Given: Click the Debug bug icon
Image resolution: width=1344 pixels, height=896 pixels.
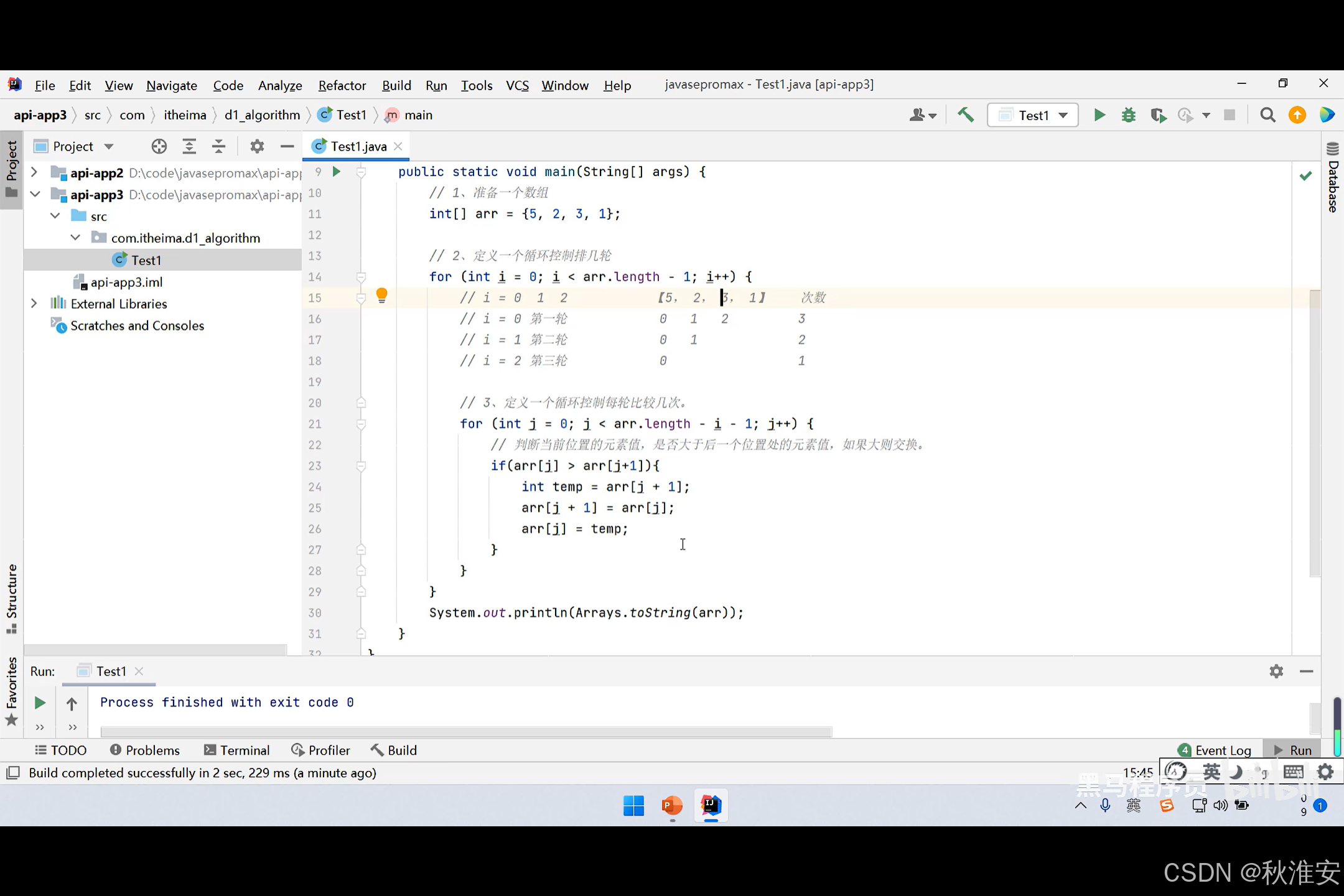Looking at the screenshot, I should [x=1128, y=115].
